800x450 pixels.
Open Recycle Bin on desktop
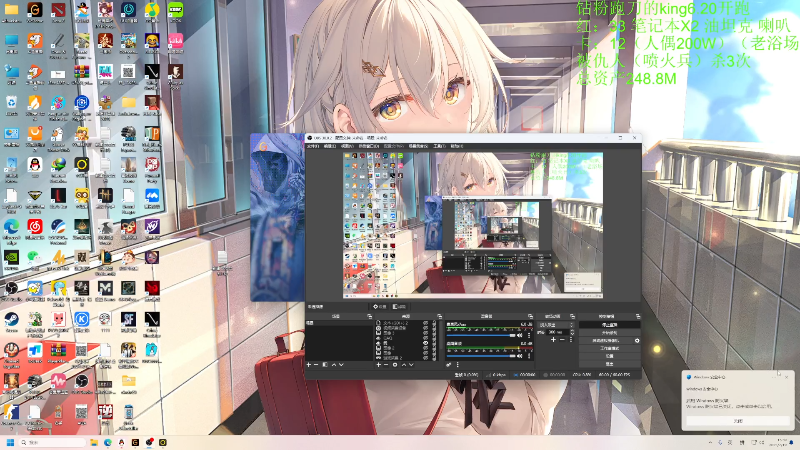(11, 103)
